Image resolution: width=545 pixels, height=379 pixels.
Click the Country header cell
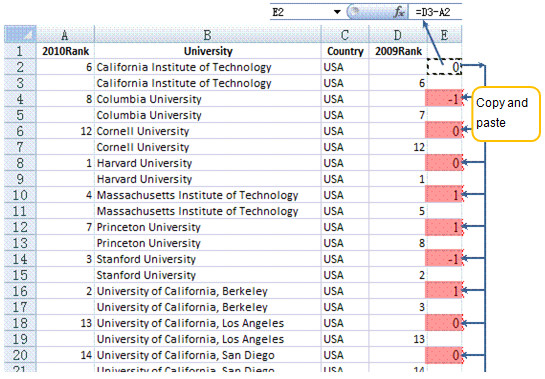(345, 51)
